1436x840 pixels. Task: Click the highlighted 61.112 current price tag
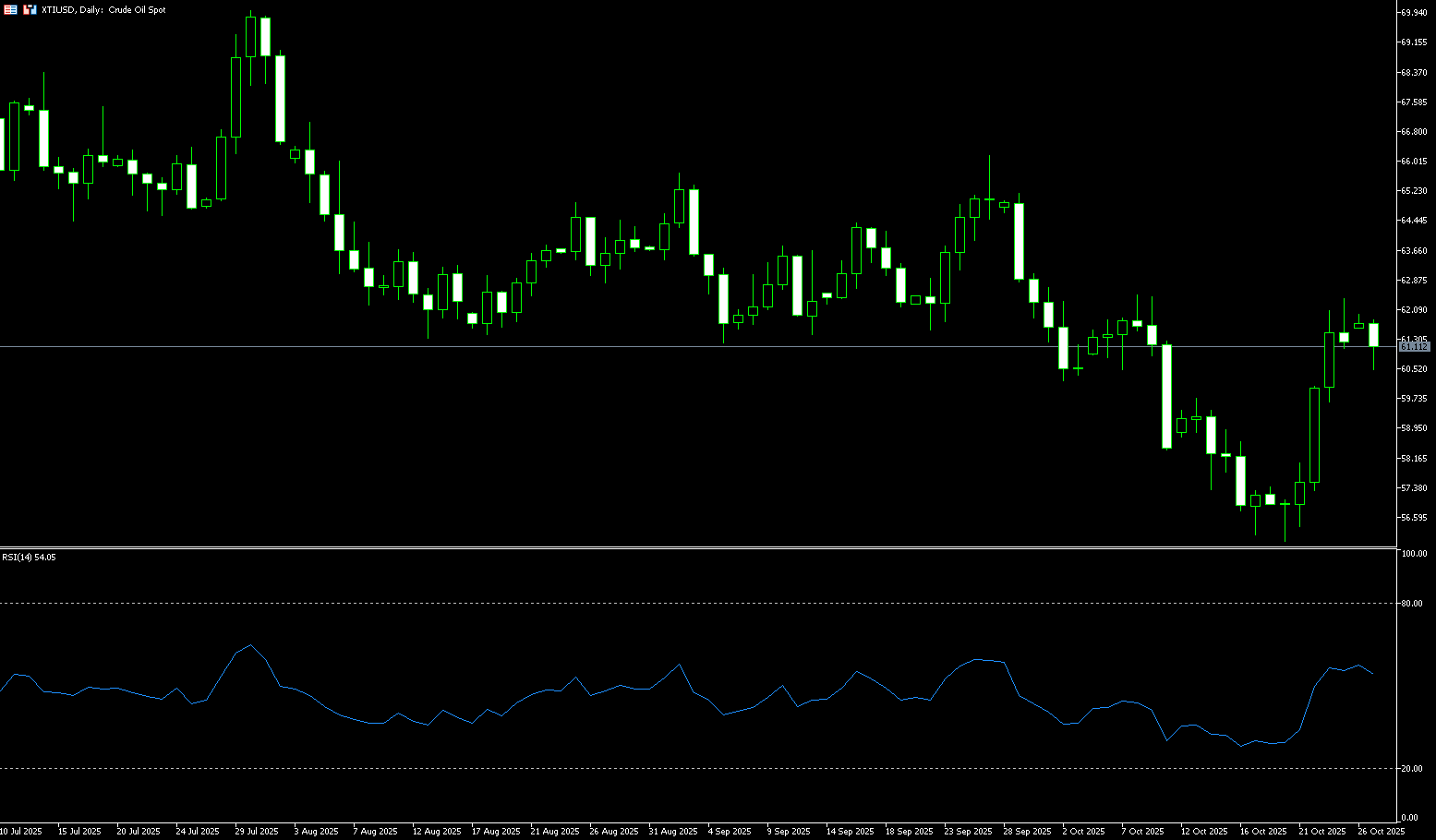coord(1415,346)
